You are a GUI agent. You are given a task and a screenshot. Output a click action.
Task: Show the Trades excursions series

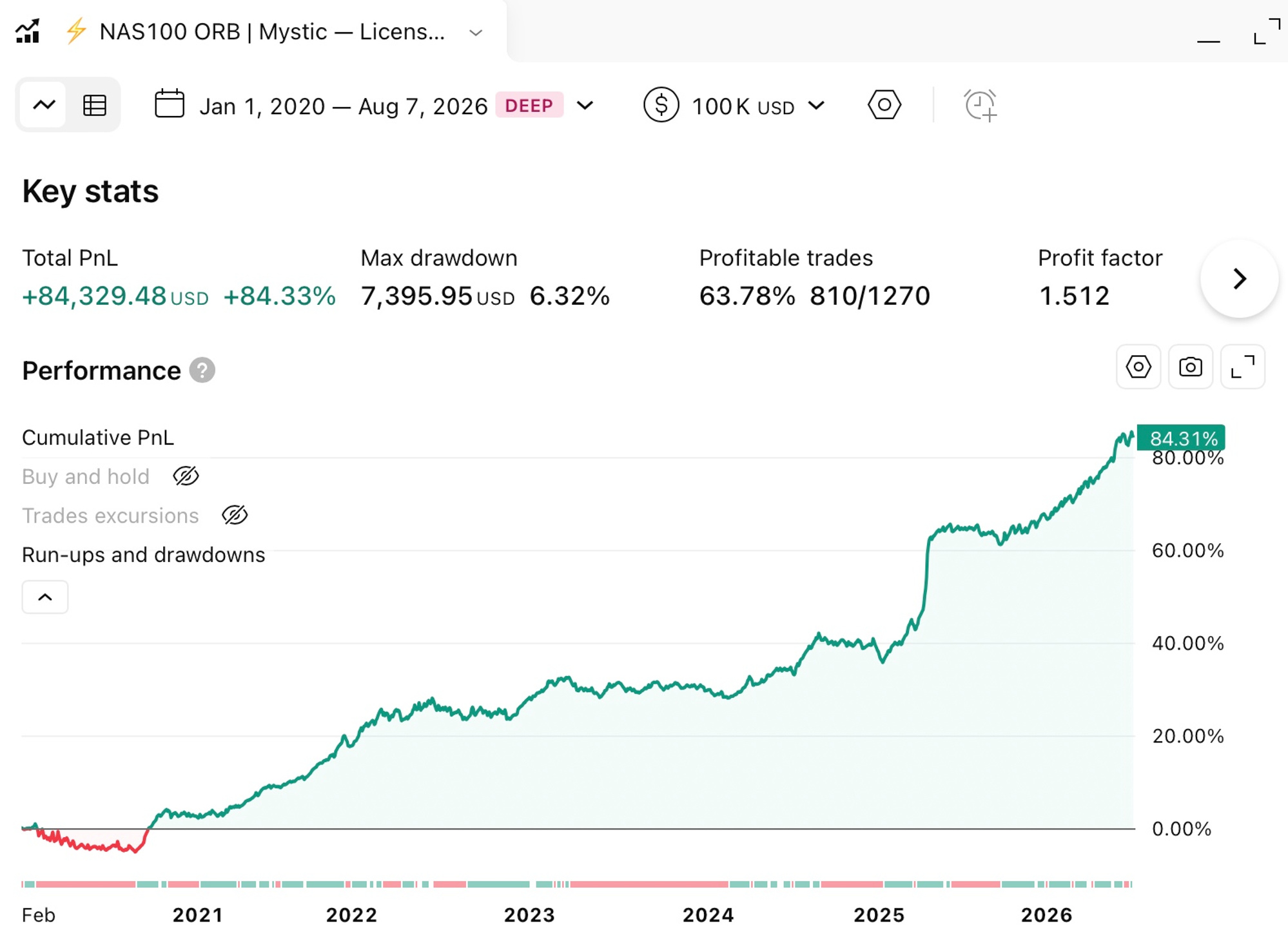pos(235,515)
